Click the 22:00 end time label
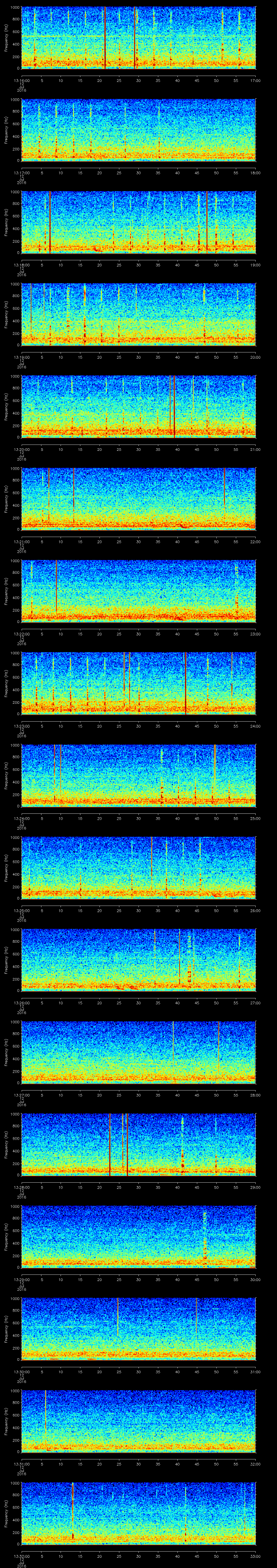The height and width of the screenshot is (1568, 277). pyautogui.click(x=256, y=542)
